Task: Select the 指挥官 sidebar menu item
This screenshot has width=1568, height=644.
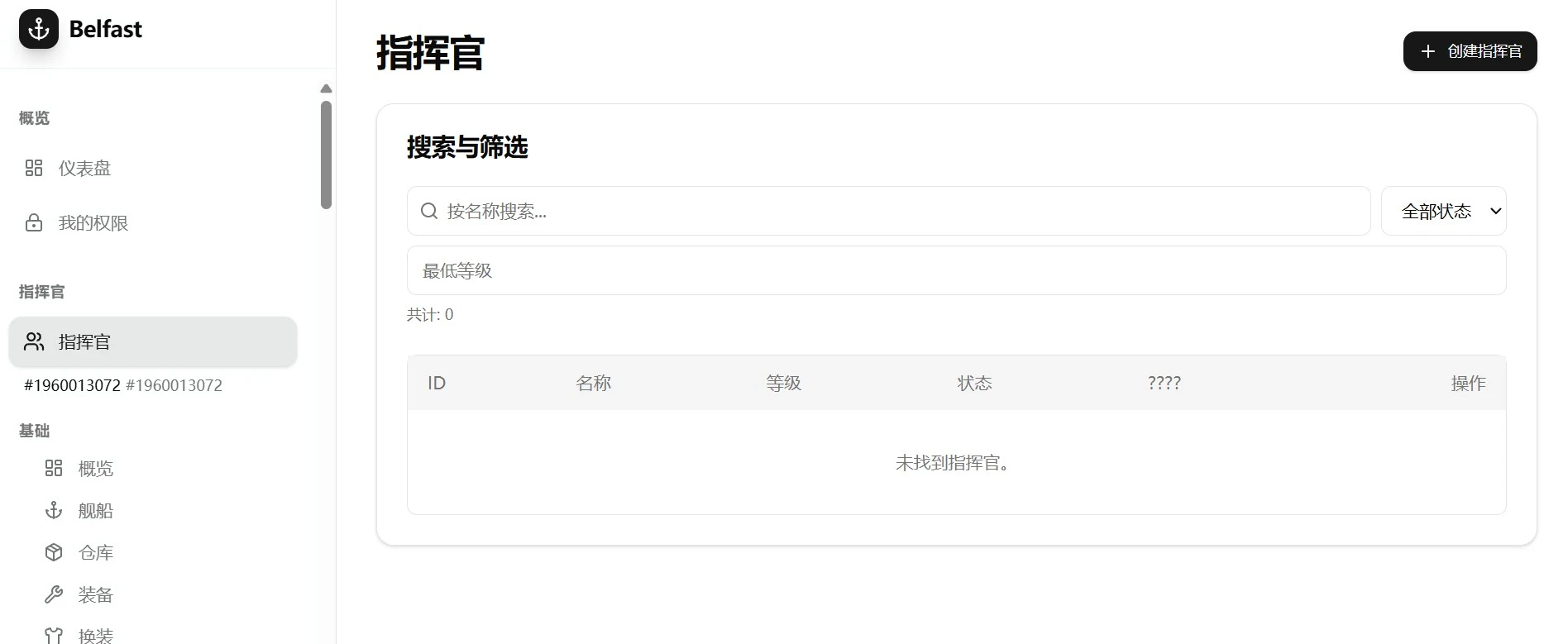Action: coord(153,341)
